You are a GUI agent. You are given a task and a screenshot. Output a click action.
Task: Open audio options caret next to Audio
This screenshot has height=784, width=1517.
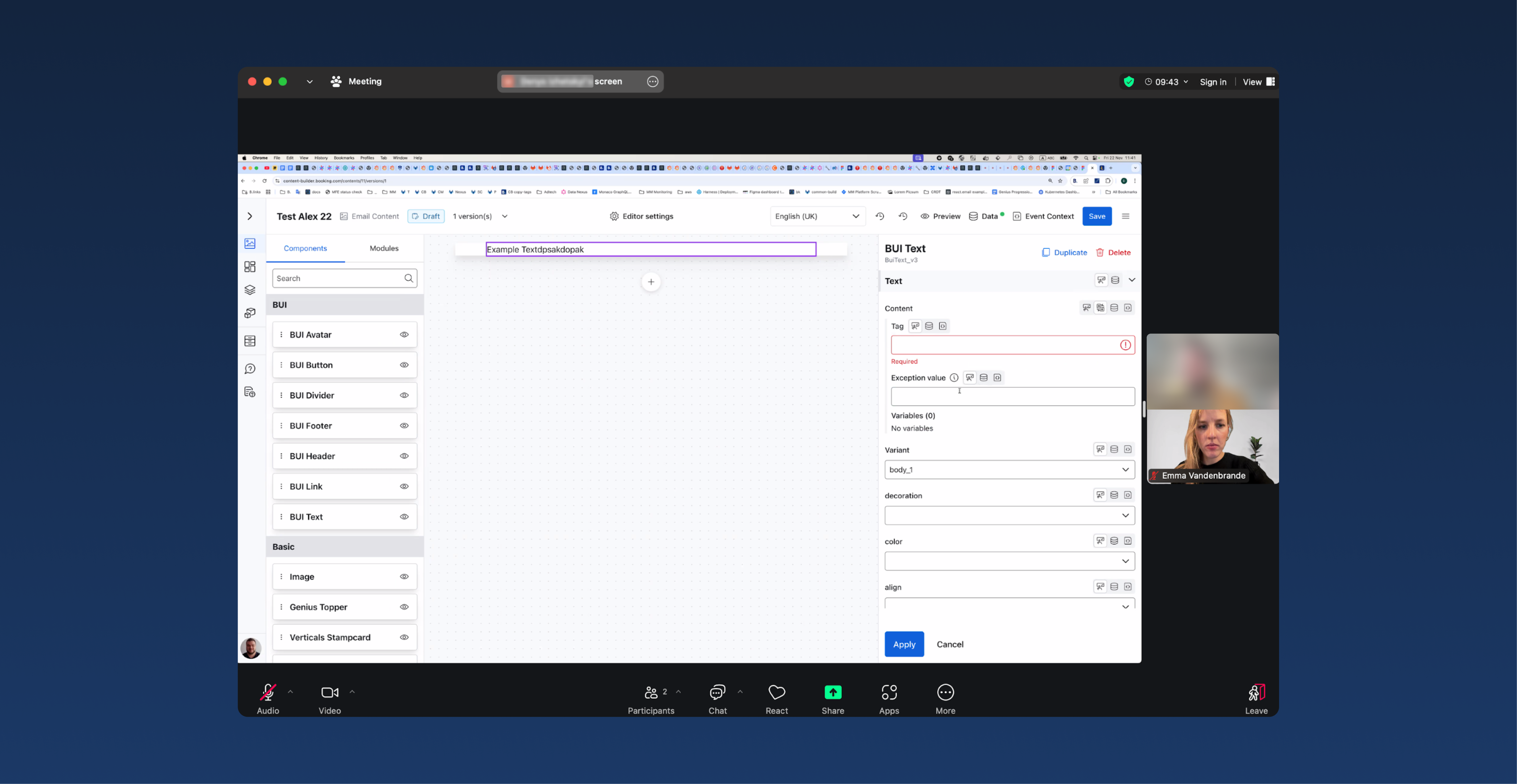pos(290,692)
